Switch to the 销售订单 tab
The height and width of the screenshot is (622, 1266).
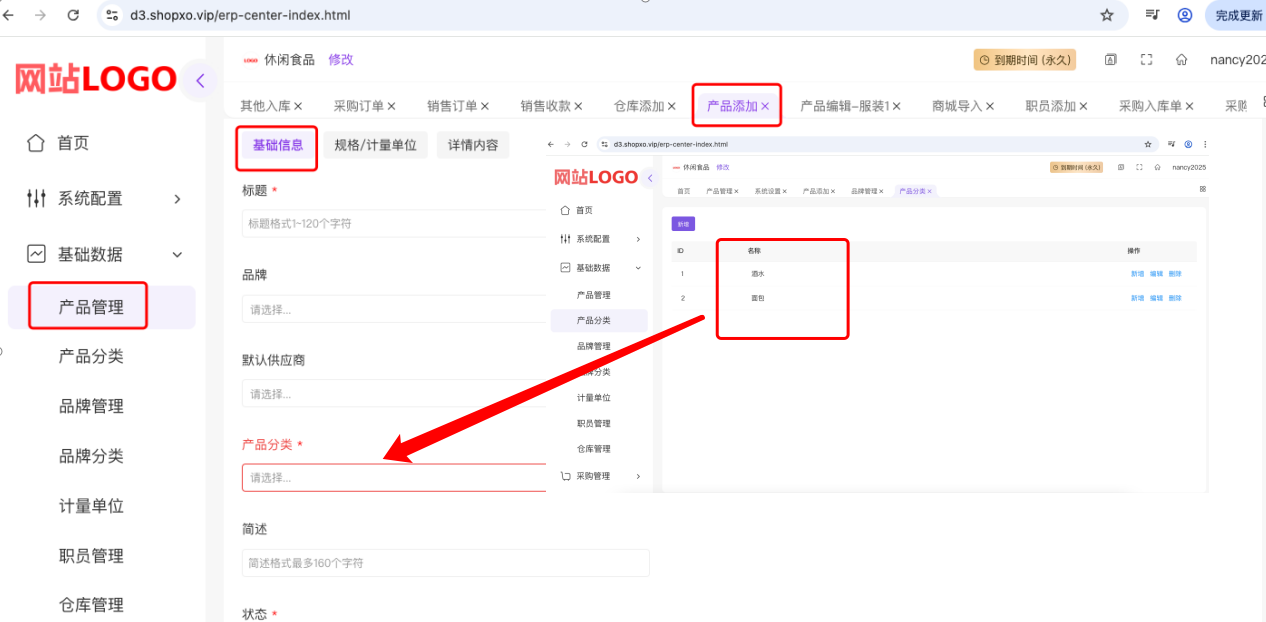[452, 106]
